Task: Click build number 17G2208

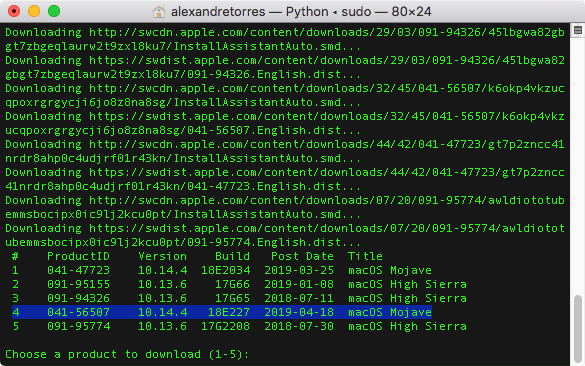Action: pyautogui.click(x=226, y=326)
